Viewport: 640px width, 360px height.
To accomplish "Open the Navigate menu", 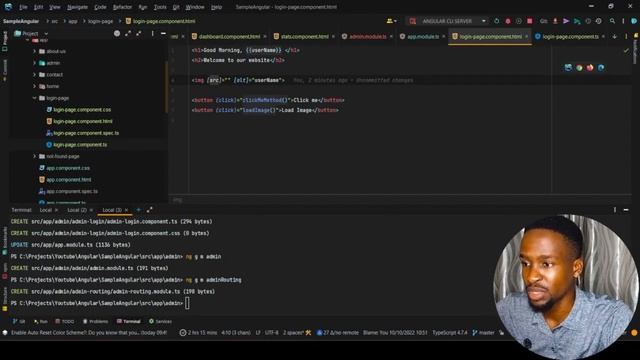I will 77,7.
